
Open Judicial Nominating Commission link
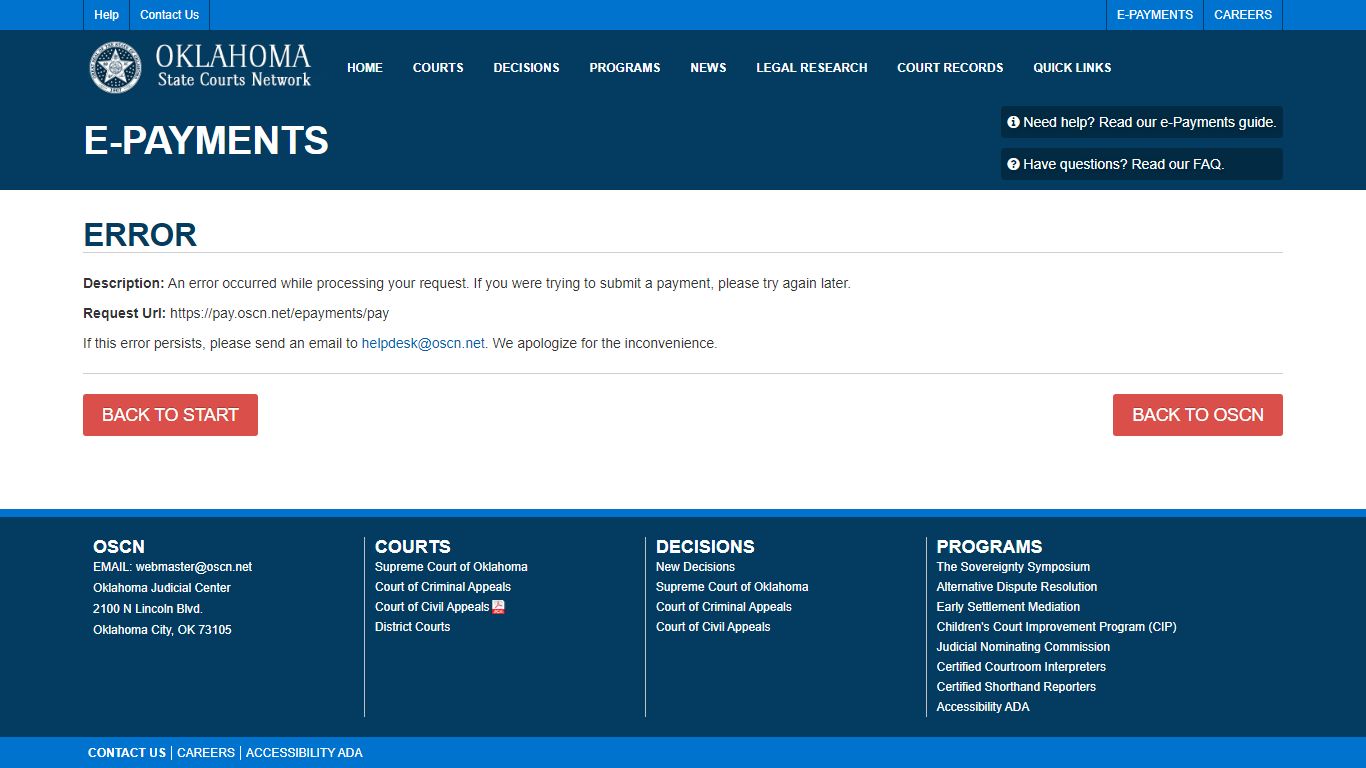pos(1023,647)
